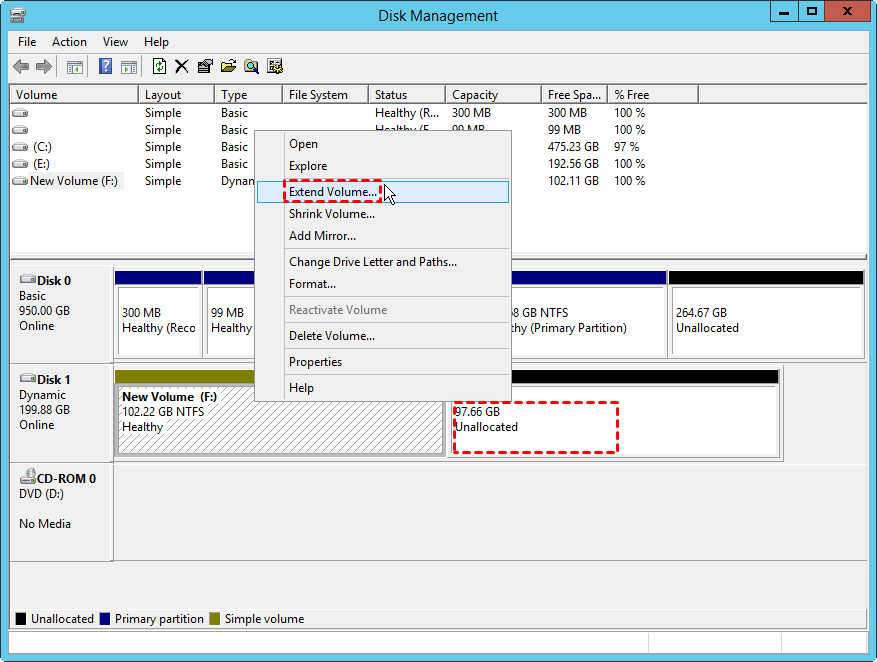Select the 300 MB Healthy (Reco partition on Disk 0
Image resolution: width=877 pixels, height=662 pixels.
158,313
